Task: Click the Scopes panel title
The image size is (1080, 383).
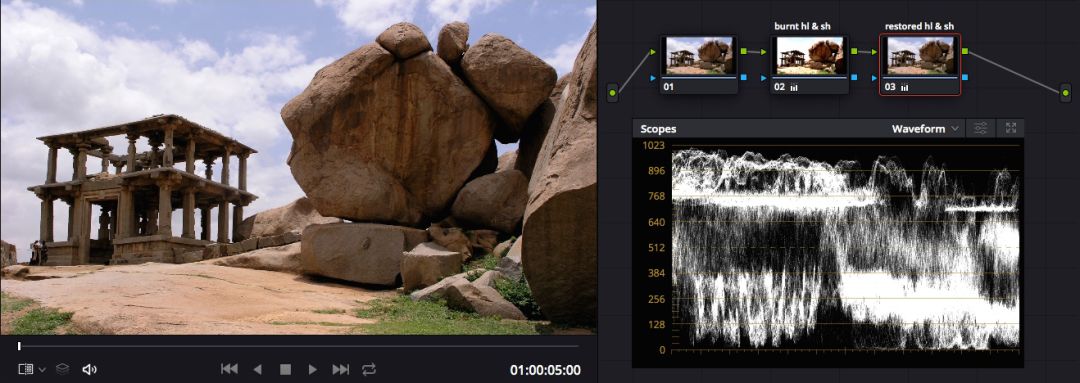Action: click(658, 129)
